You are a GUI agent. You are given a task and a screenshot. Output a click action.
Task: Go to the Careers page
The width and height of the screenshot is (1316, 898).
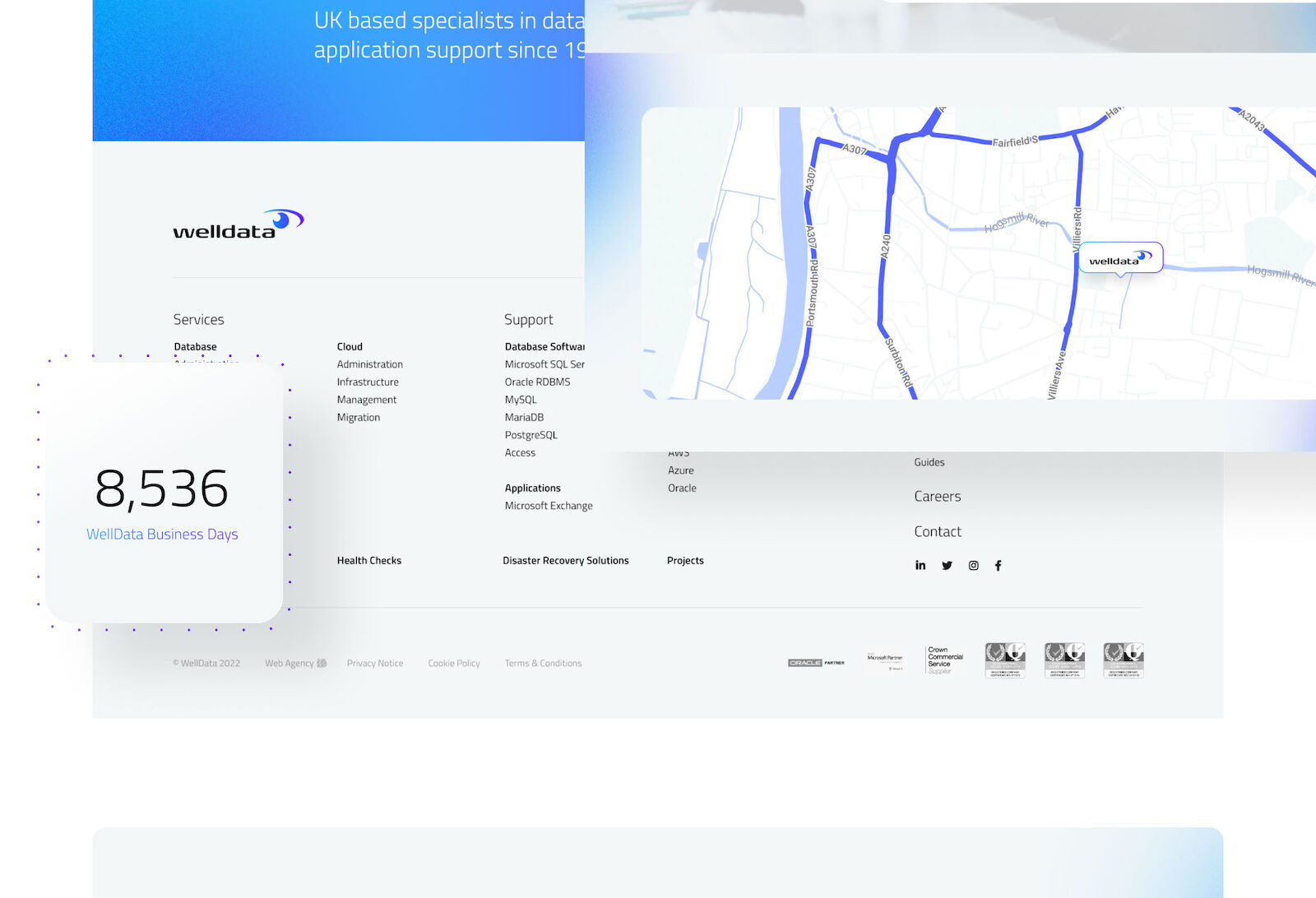937,497
